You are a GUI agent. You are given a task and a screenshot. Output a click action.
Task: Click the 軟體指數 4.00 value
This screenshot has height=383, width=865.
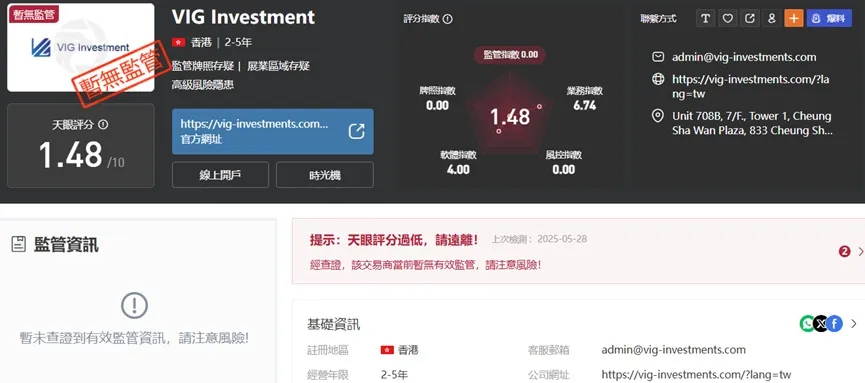click(x=458, y=169)
